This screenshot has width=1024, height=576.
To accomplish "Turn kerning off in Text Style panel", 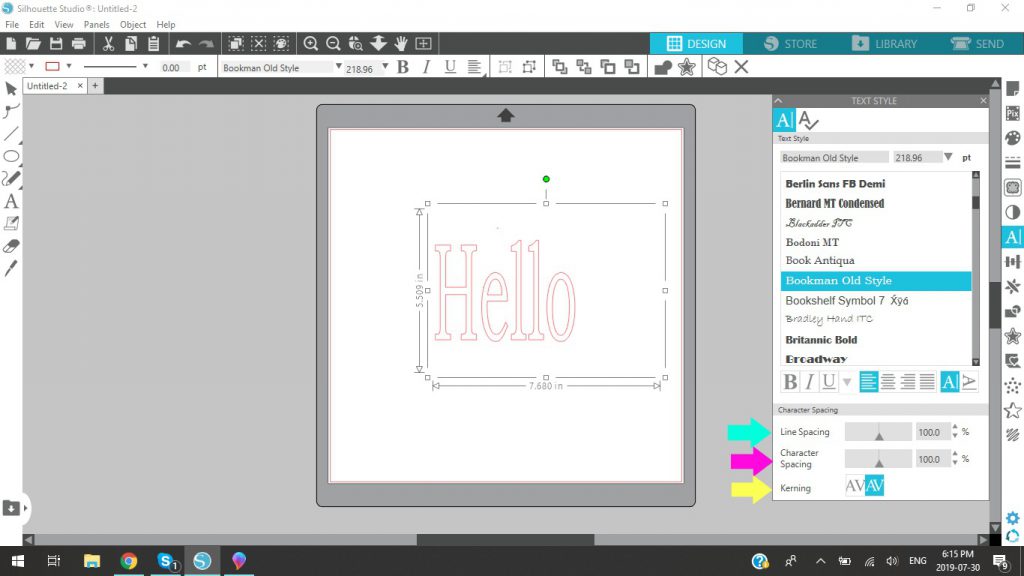I will tap(854, 486).
